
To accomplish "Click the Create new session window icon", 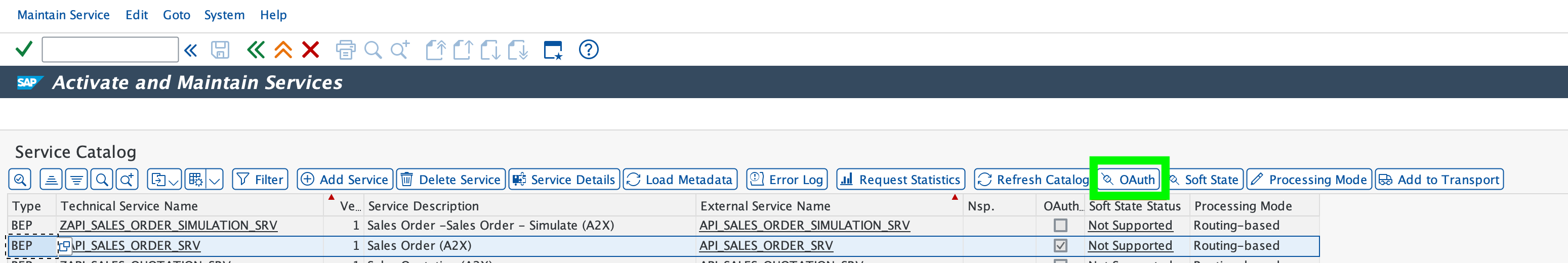I will [553, 50].
